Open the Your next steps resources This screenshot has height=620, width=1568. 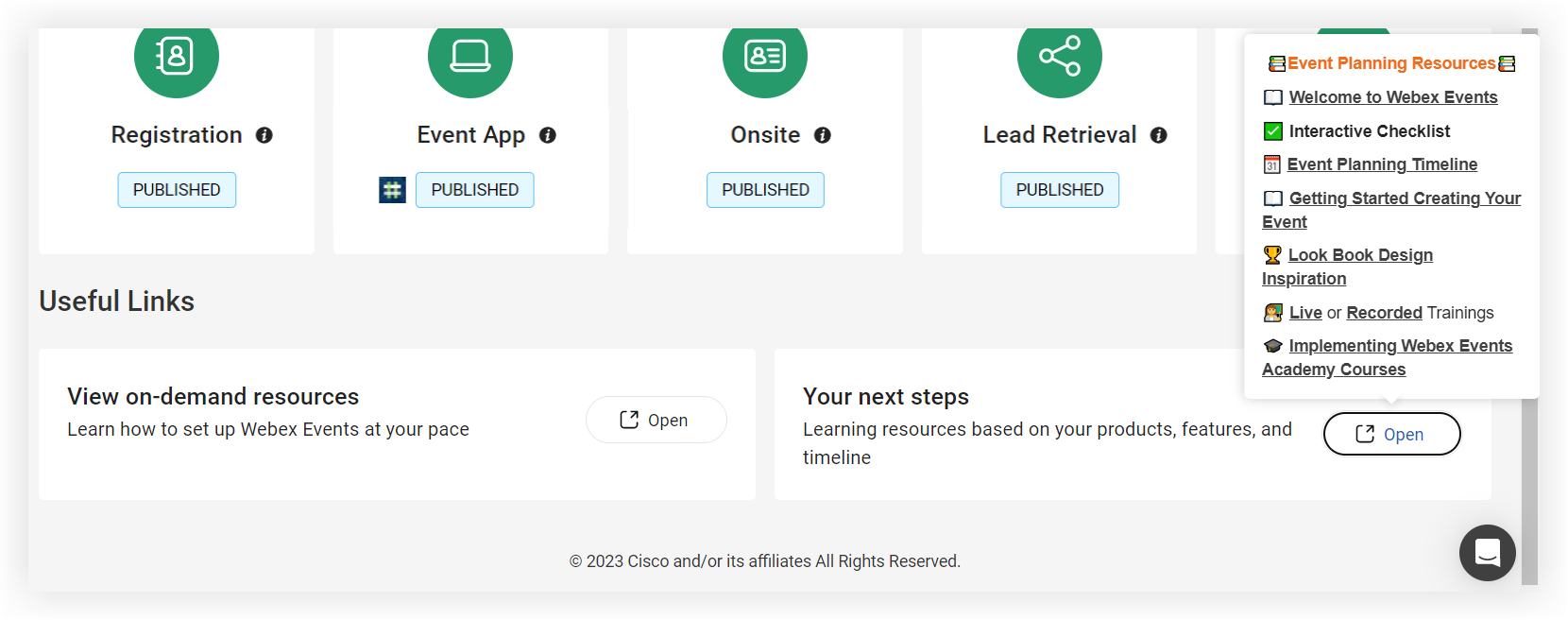pos(1391,434)
